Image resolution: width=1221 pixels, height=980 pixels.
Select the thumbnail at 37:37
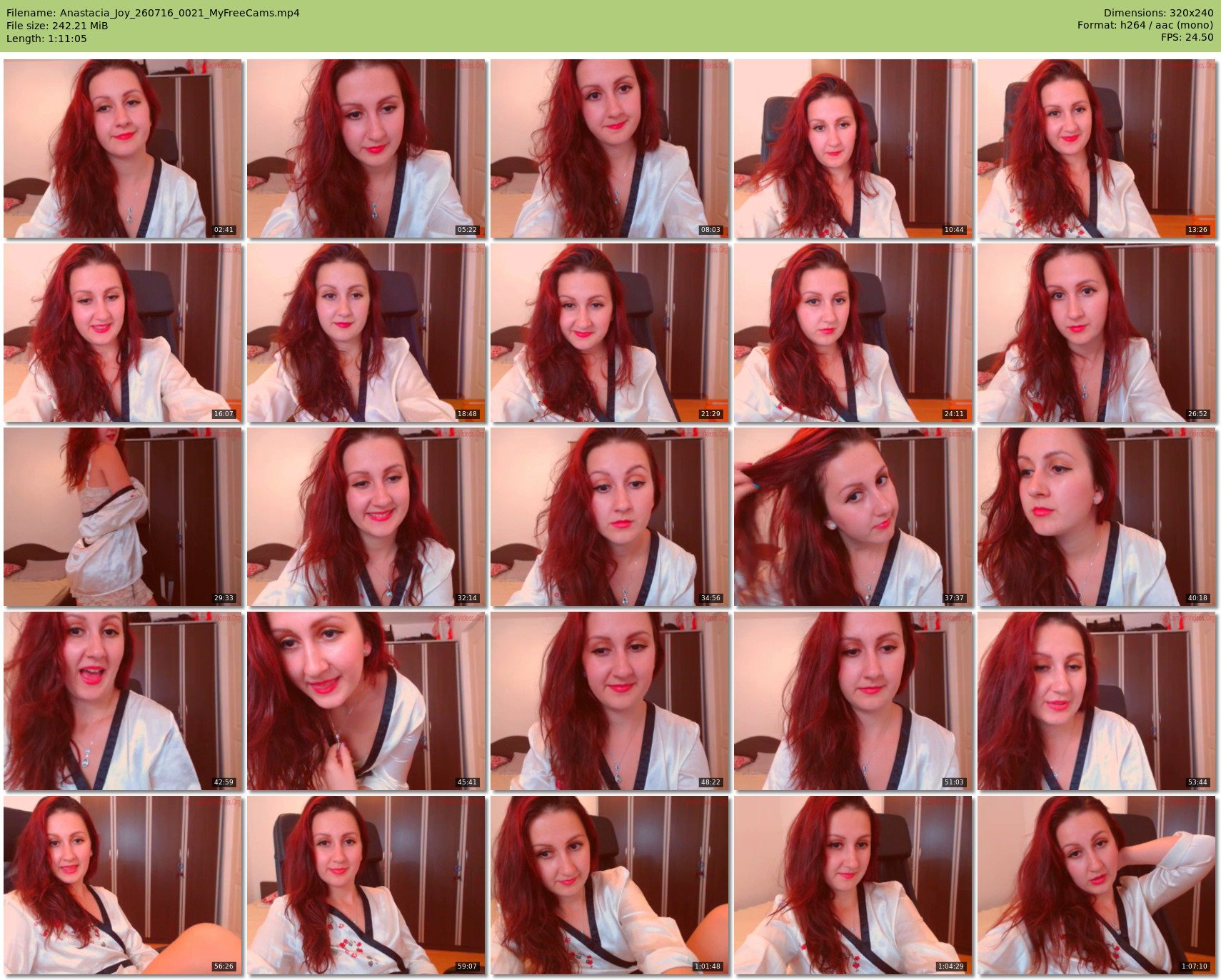tap(853, 517)
